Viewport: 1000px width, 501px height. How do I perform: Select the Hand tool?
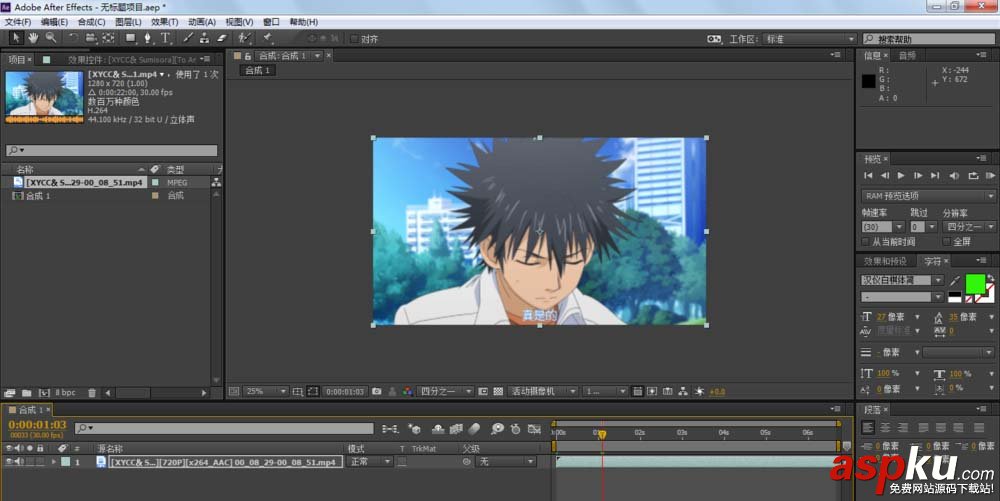point(34,38)
